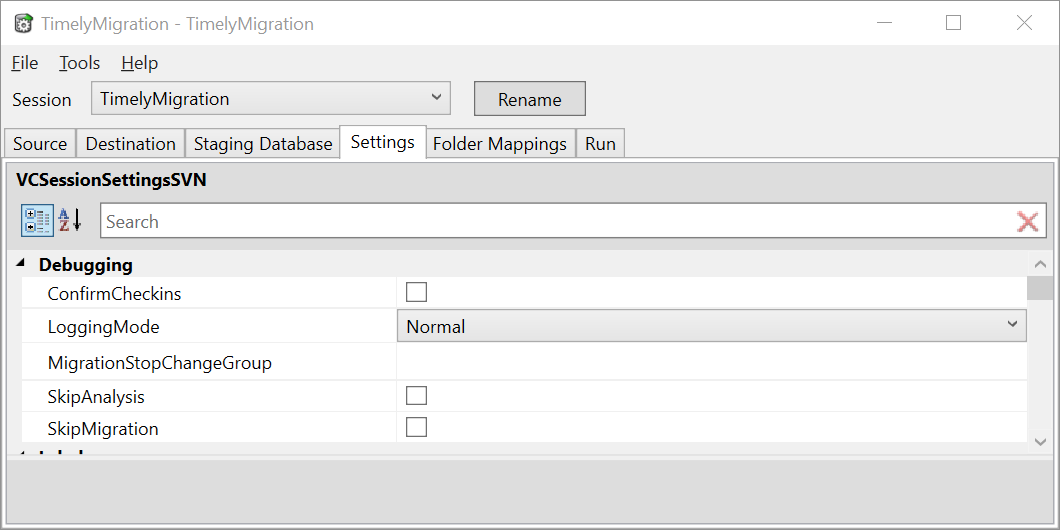Image resolution: width=1060 pixels, height=530 pixels.
Task: Toggle the SkipAnalysis checkbox
Action: click(x=416, y=395)
